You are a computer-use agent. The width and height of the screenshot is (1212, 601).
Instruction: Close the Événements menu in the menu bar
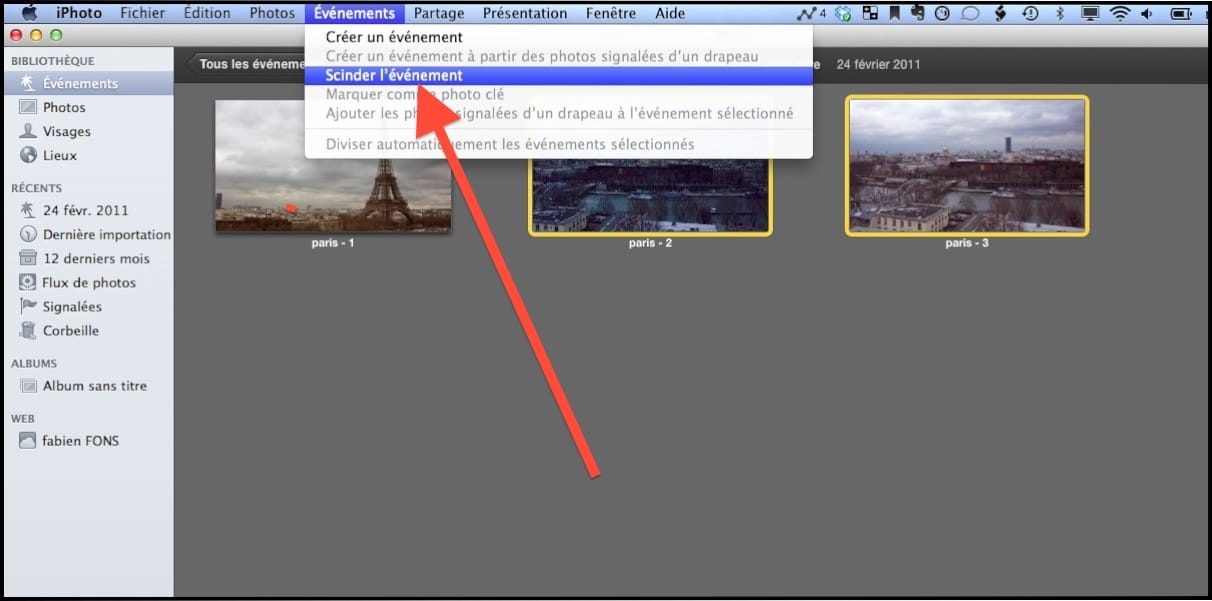coord(354,13)
